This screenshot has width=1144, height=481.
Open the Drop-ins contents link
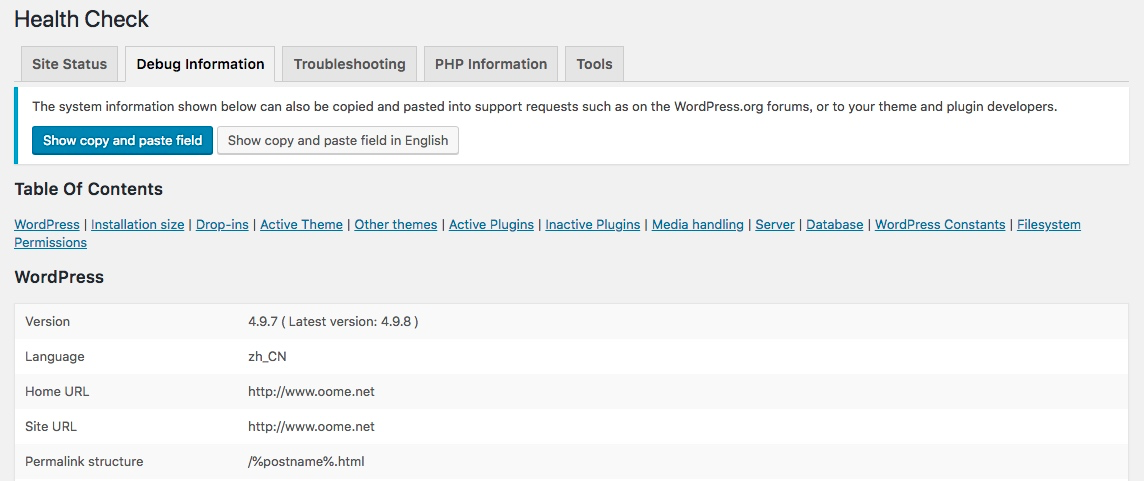(222, 225)
